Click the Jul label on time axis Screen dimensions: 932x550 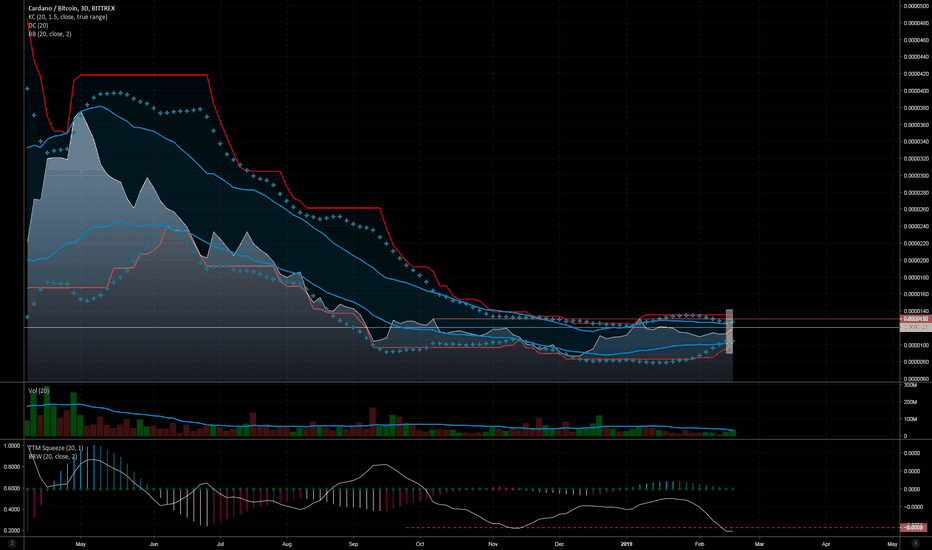(220, 544)
